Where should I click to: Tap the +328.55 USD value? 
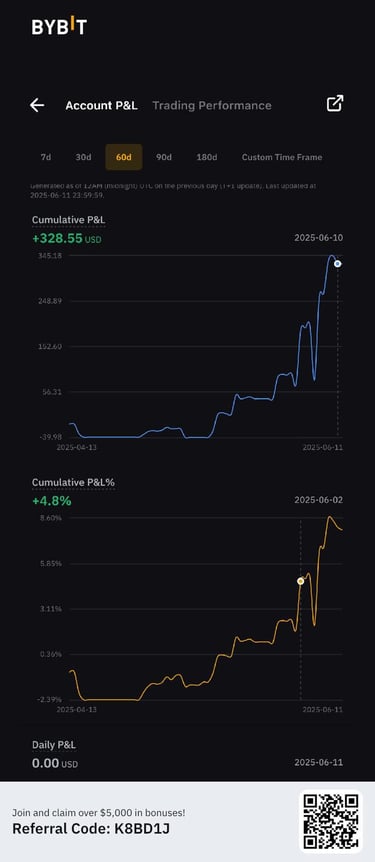(67, 239)
